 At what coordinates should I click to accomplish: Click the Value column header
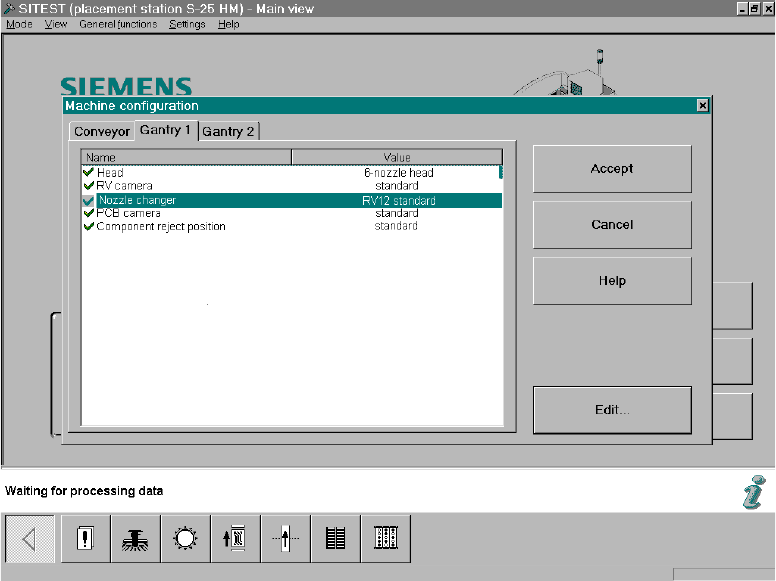click(397, 157)
